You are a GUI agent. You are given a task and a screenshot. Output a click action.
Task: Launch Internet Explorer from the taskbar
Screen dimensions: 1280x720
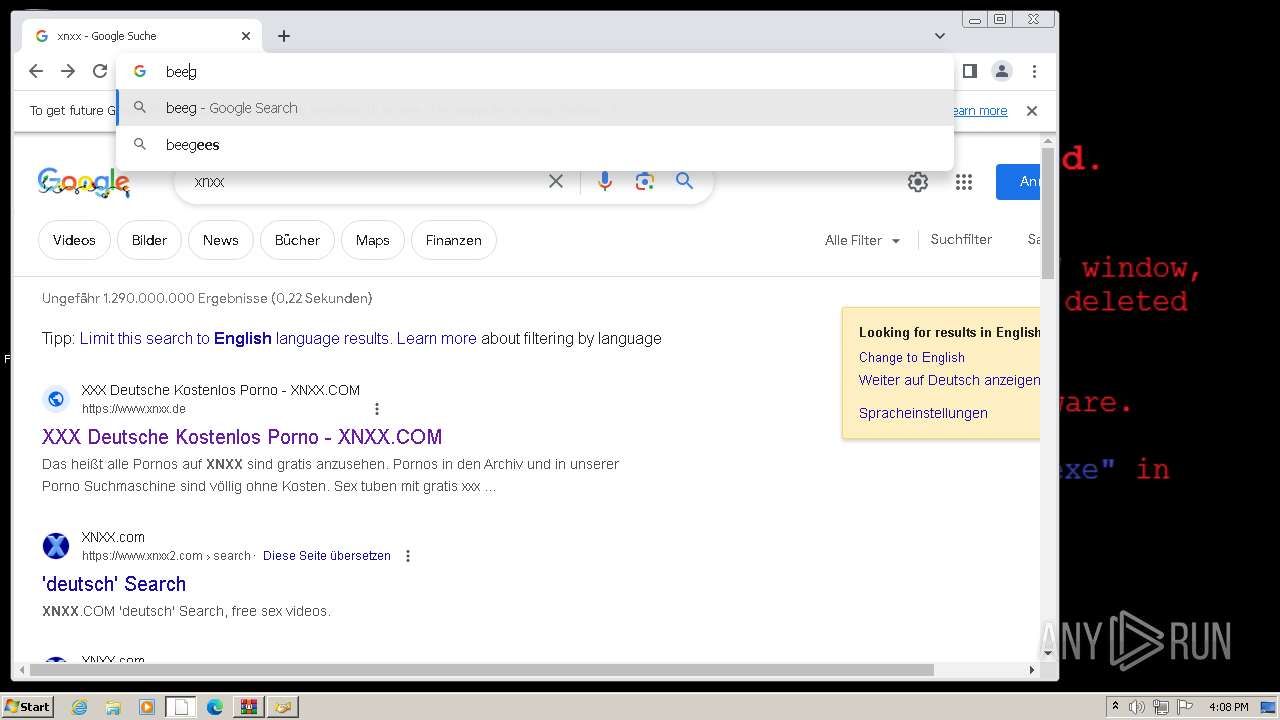(79, 707)
